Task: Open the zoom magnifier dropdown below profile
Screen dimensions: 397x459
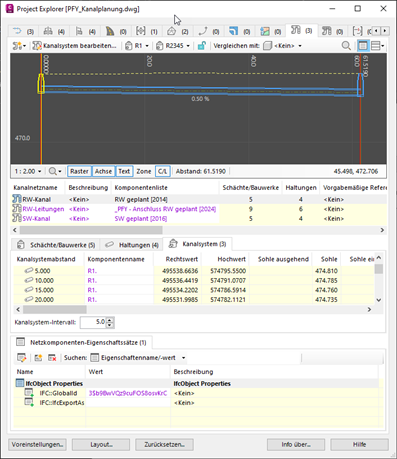Action: 55,171
